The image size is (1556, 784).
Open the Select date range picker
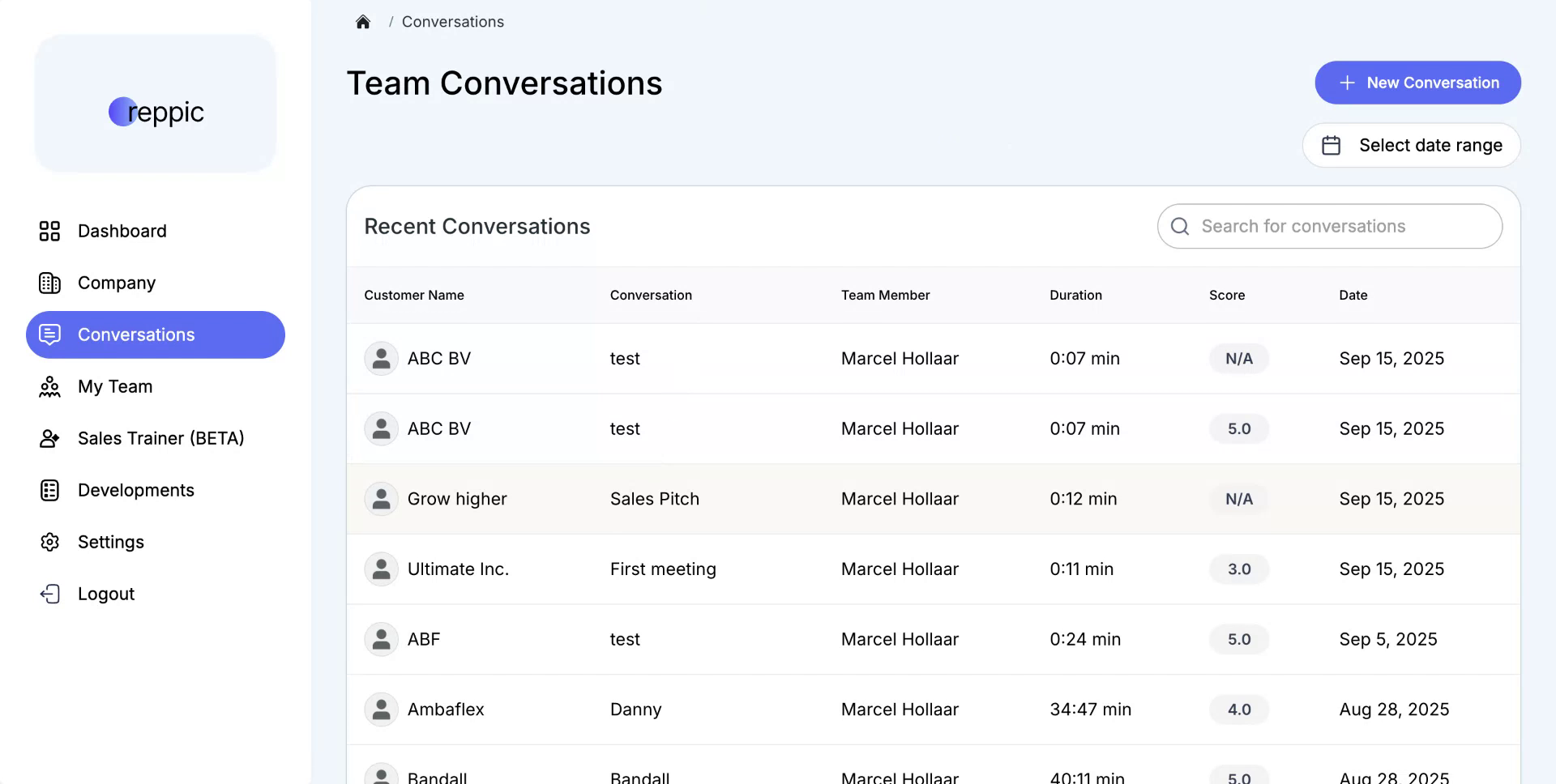click(x=1411, y=145)
